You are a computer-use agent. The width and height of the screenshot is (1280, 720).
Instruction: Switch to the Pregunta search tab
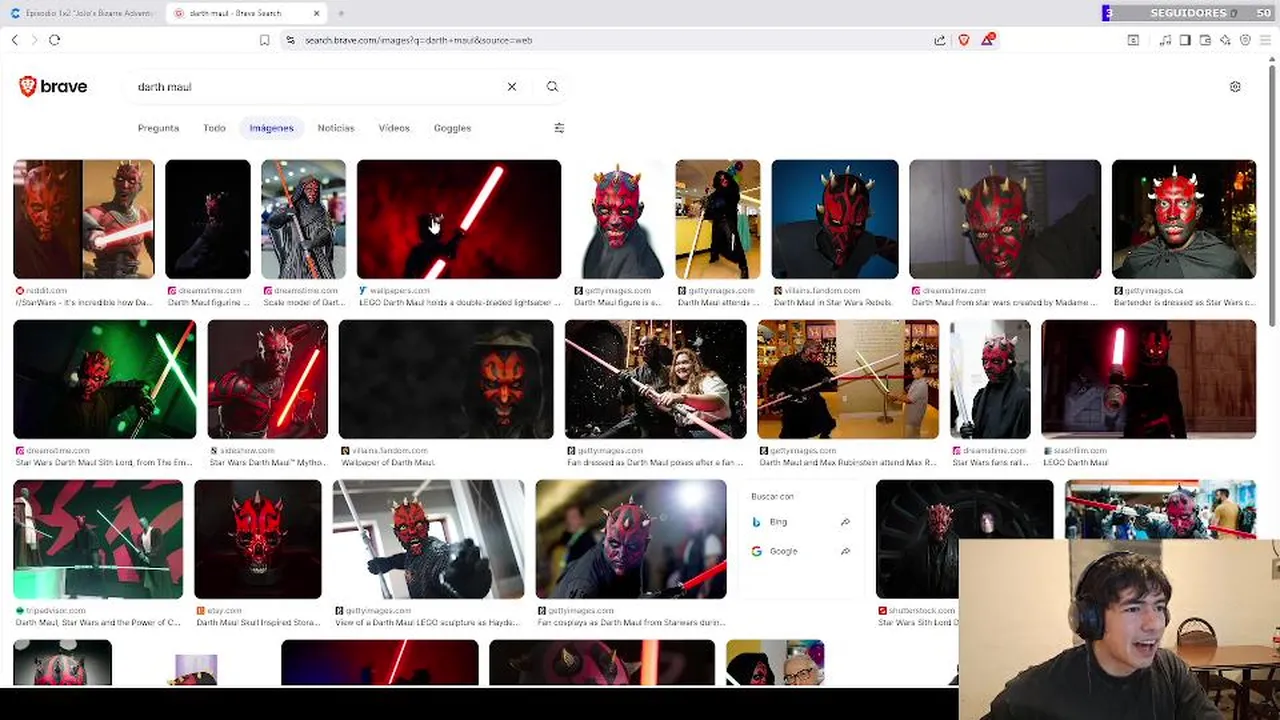pyautogui.click(x=158, y=128)
